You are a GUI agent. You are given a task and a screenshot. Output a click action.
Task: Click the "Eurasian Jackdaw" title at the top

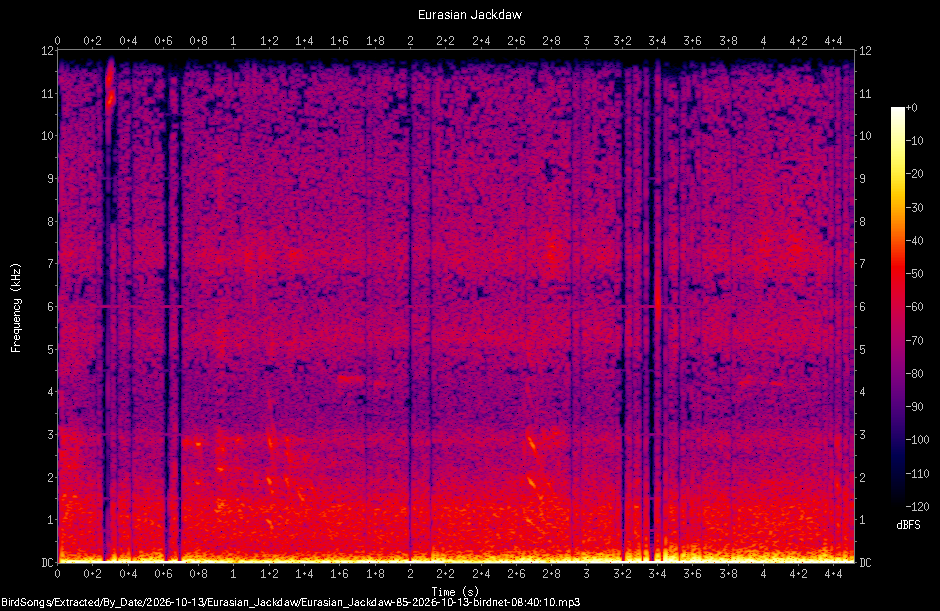coord(469,14)
